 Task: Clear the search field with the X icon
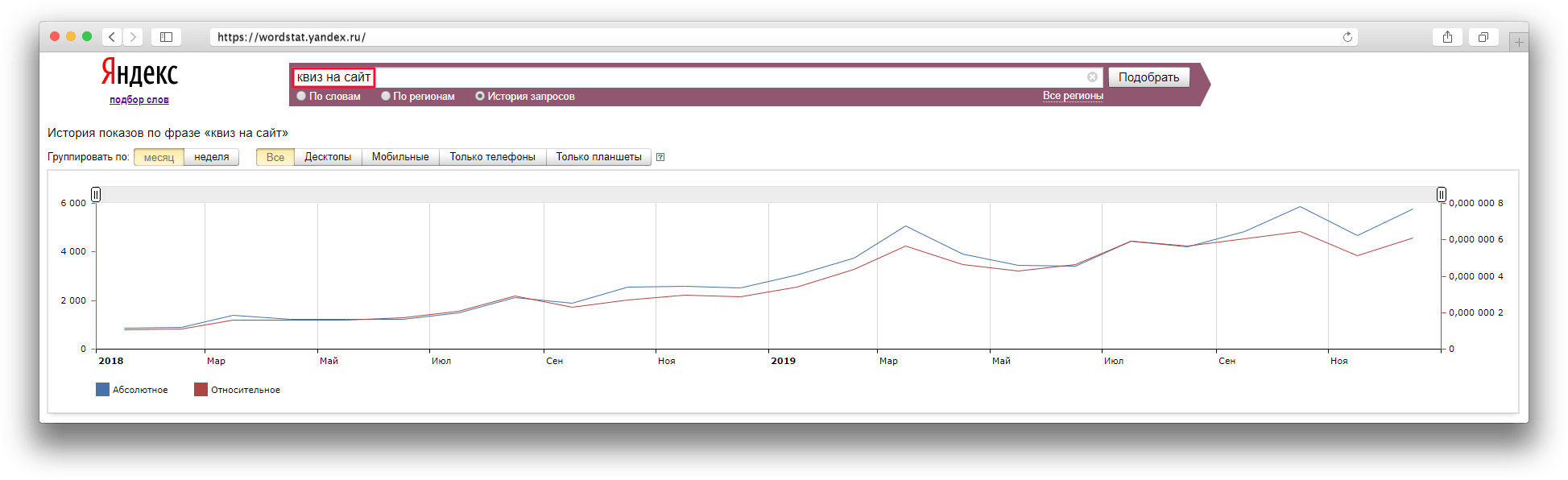[x=1092, y=77]
